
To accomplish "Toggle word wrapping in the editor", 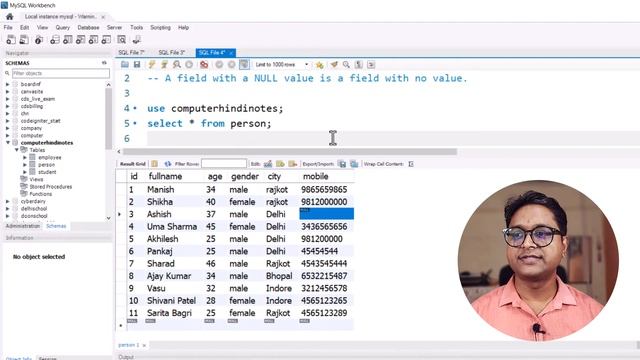I will click(371, 64).
